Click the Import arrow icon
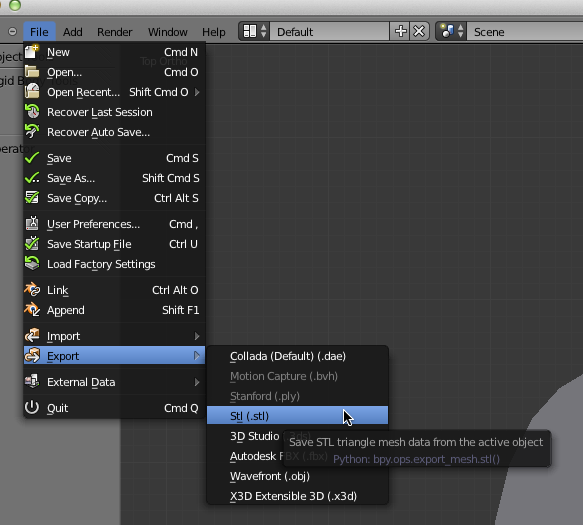 pyautogui.click(x=32, y=335)
